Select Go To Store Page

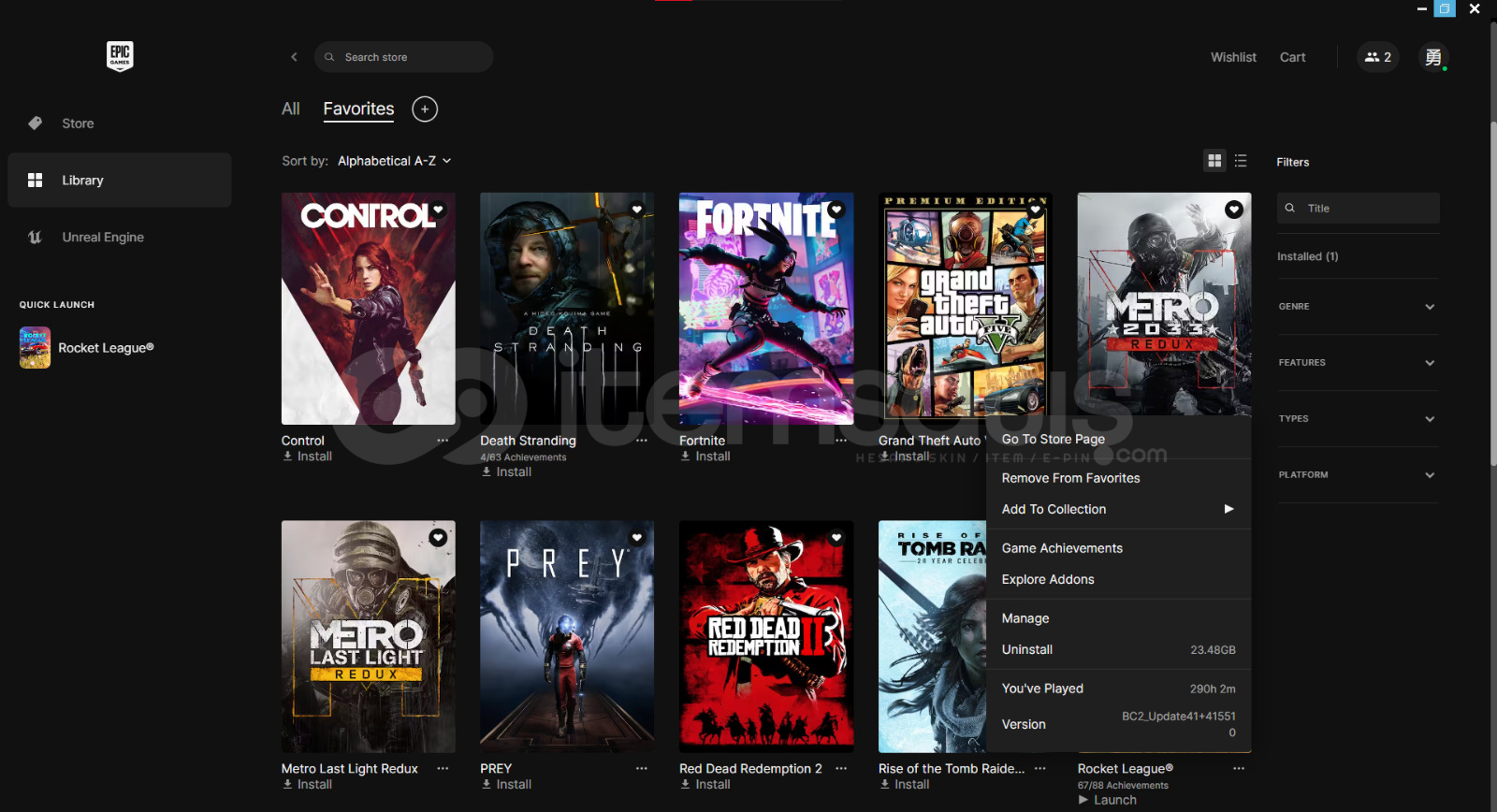(1119, 439)
